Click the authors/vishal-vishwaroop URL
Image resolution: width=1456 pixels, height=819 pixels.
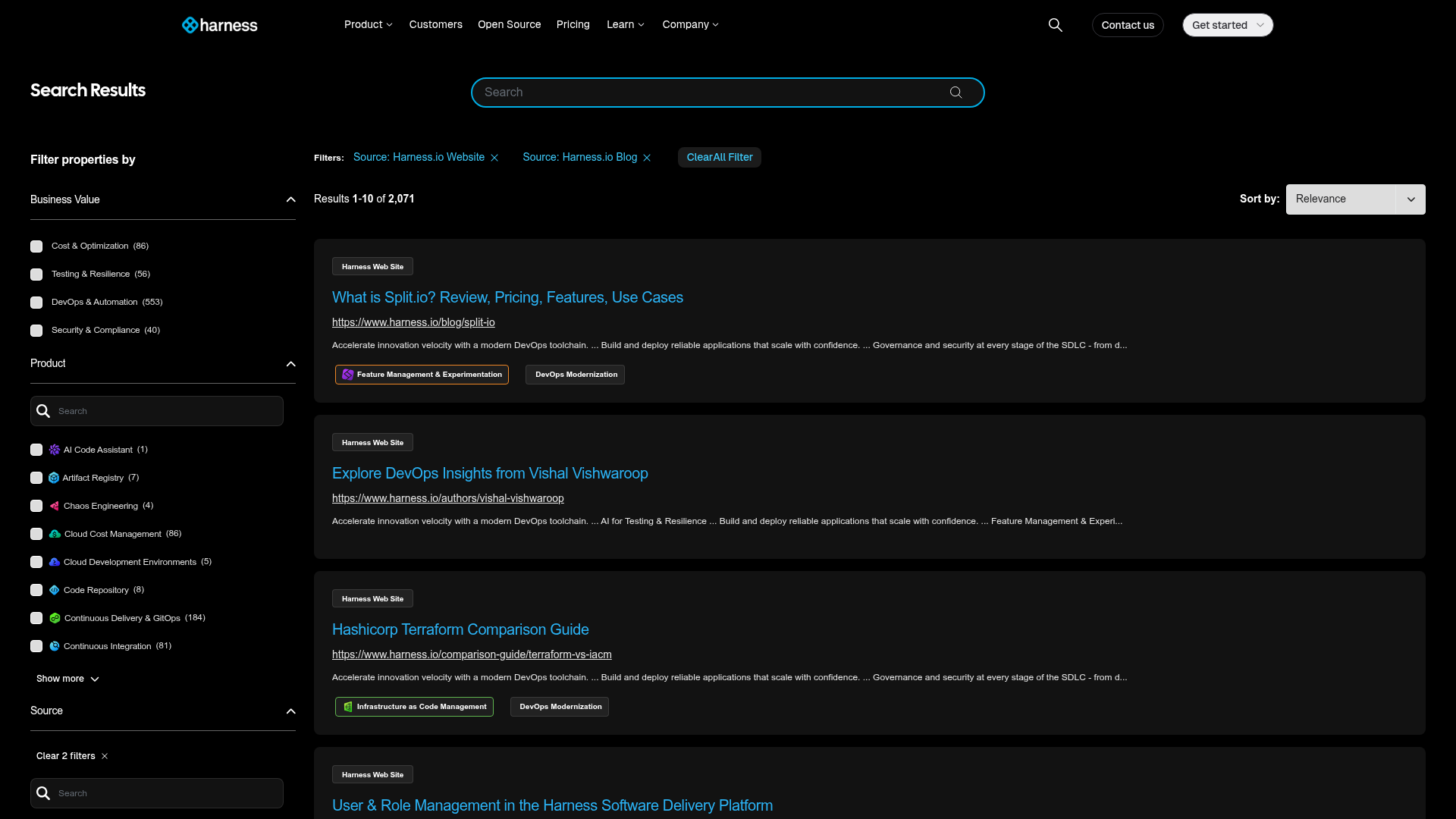[x=447, y=499]
